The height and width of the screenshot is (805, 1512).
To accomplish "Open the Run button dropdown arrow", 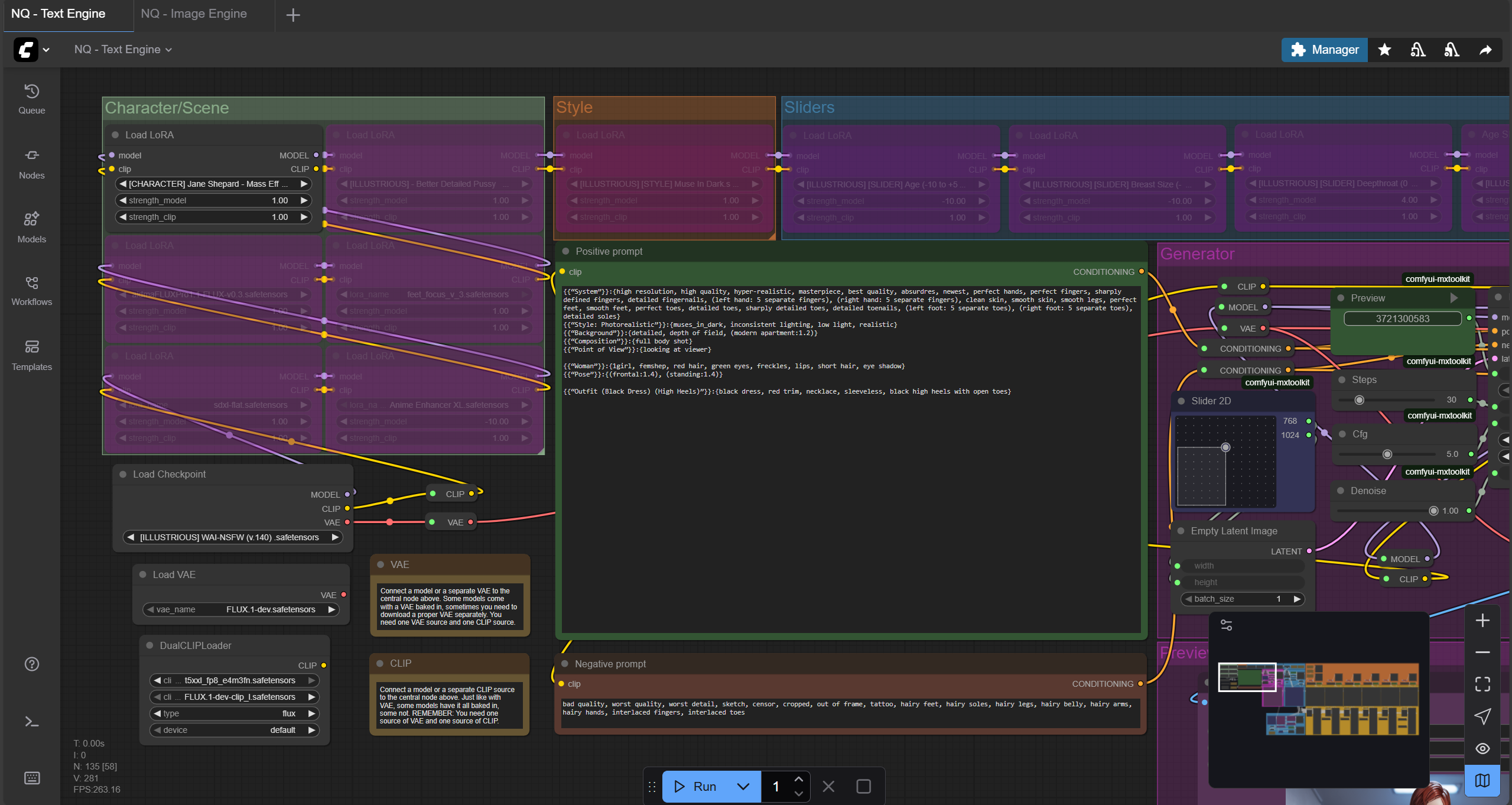I will pos(743,786).
